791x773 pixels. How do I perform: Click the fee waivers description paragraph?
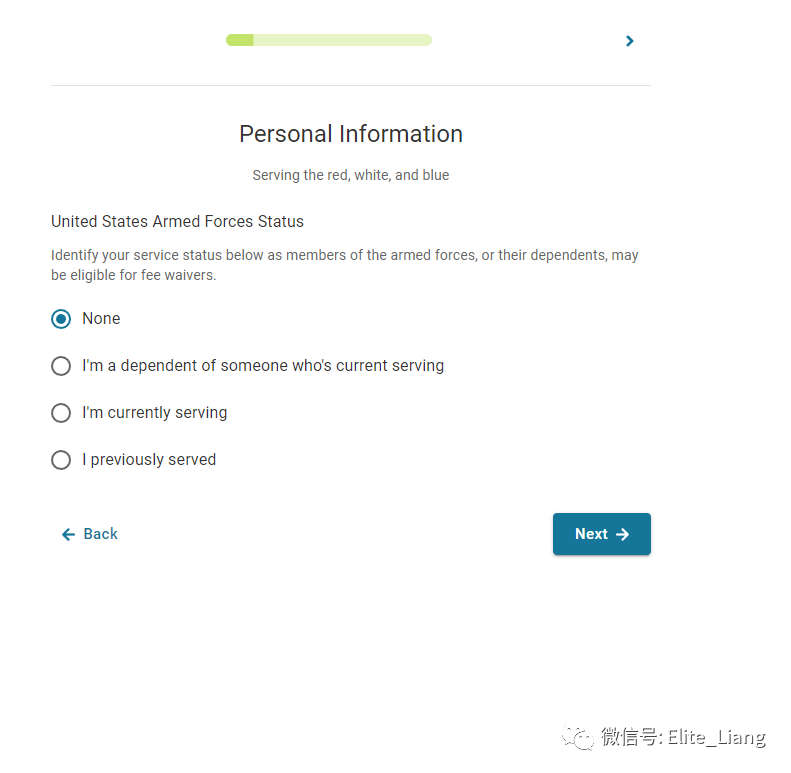(x=345, y=265)
